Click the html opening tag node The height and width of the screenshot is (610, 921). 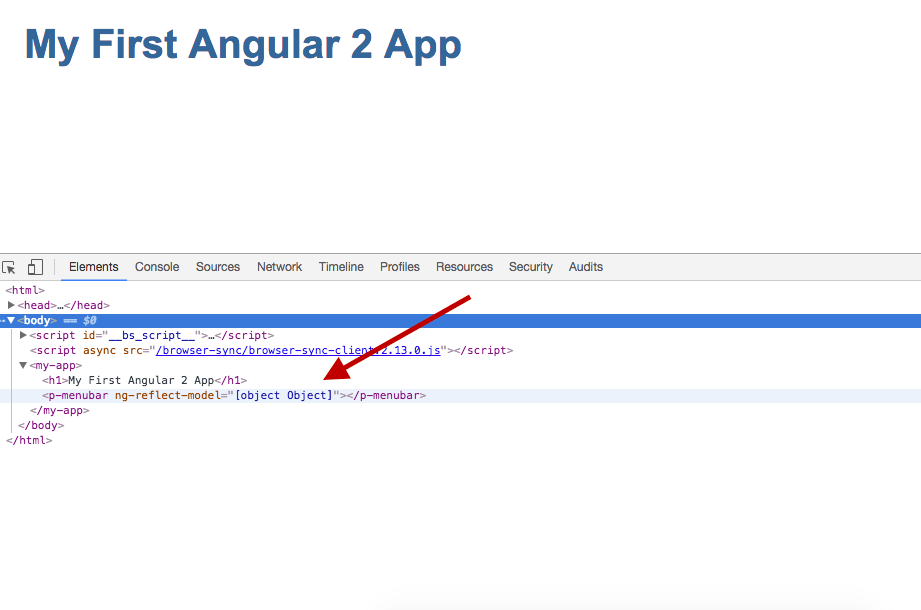(25, 290)
